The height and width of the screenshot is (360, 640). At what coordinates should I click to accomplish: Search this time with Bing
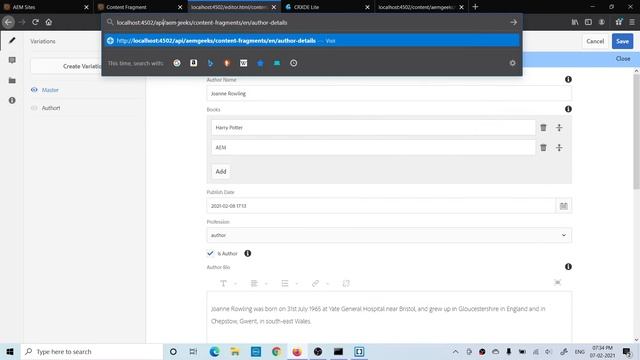210,63
